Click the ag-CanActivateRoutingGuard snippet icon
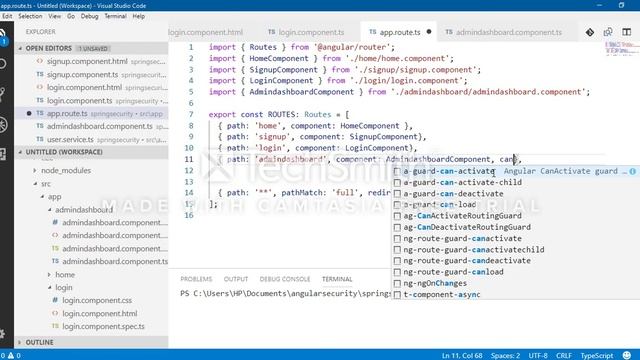Viewport: 640px width, 360px height. (x=397, y=216)
